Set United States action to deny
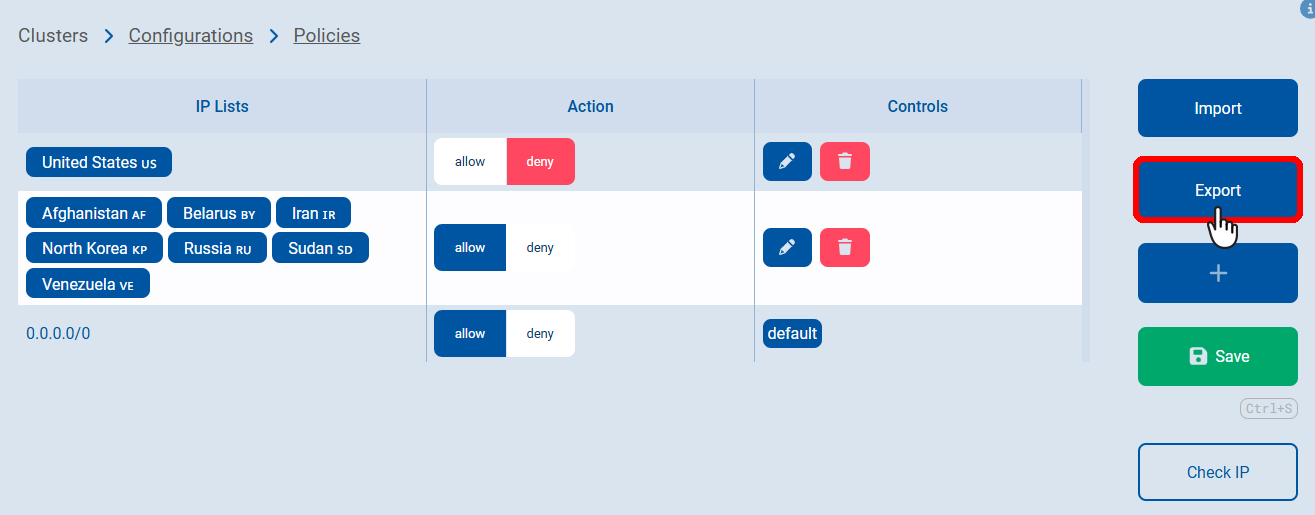Screen dimensions: 1315x515 click(x=540, y=162)
